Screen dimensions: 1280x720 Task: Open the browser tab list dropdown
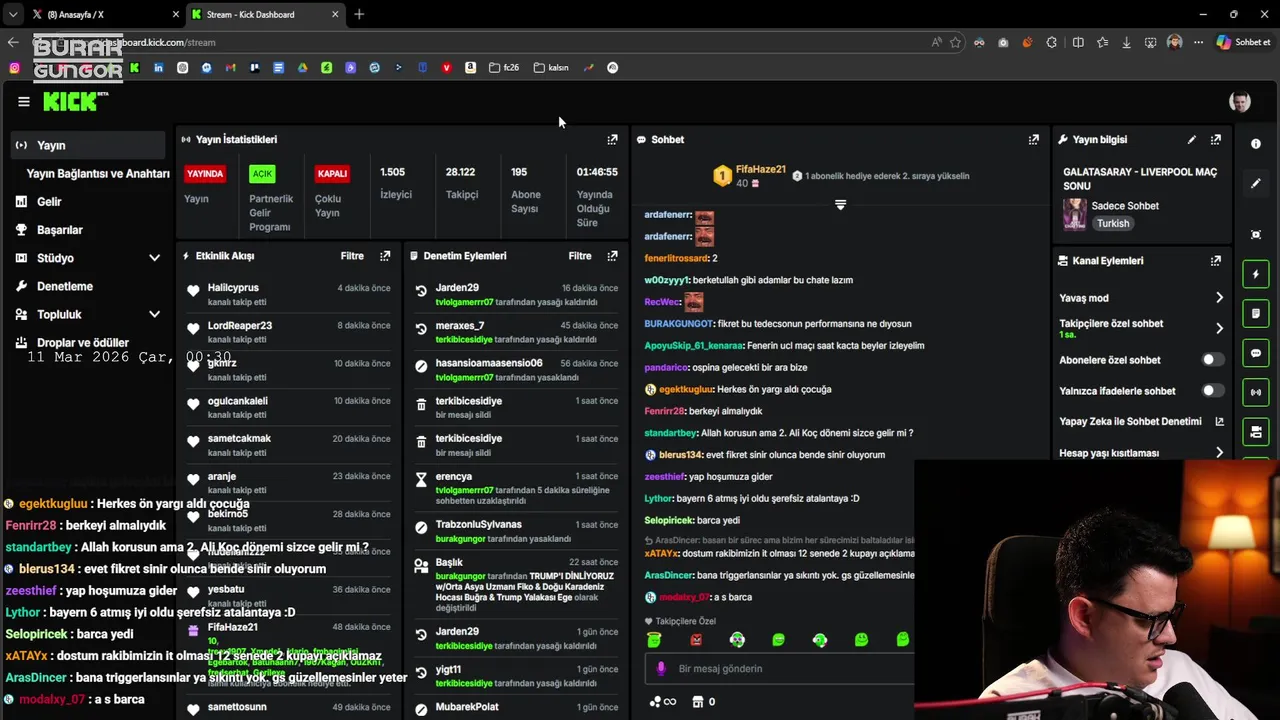[x=12, y=14]
